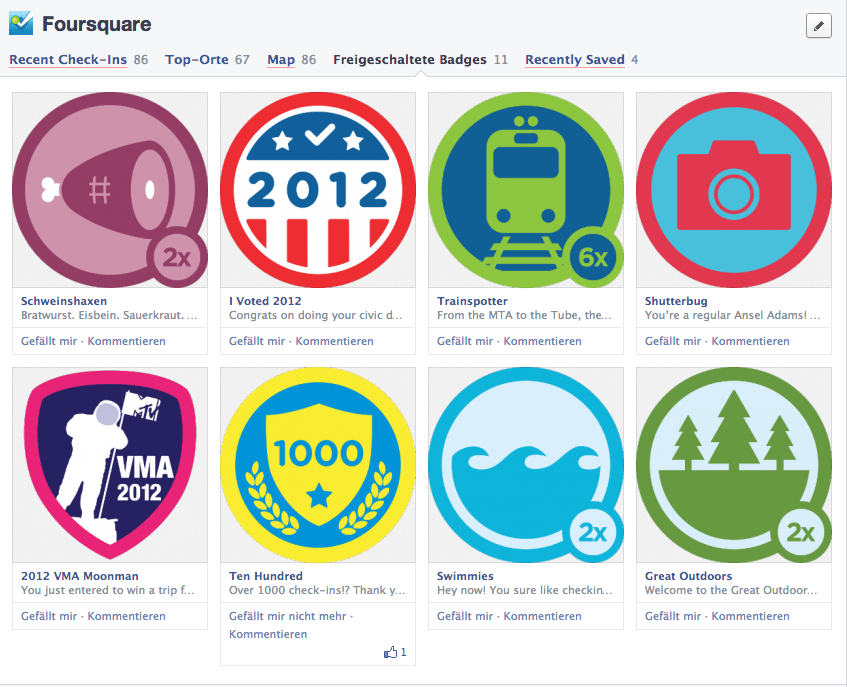The height and width of the screenshot is (687, 847).
Task: Click Kommentieren under I Voted 2012
Action: 334,341
